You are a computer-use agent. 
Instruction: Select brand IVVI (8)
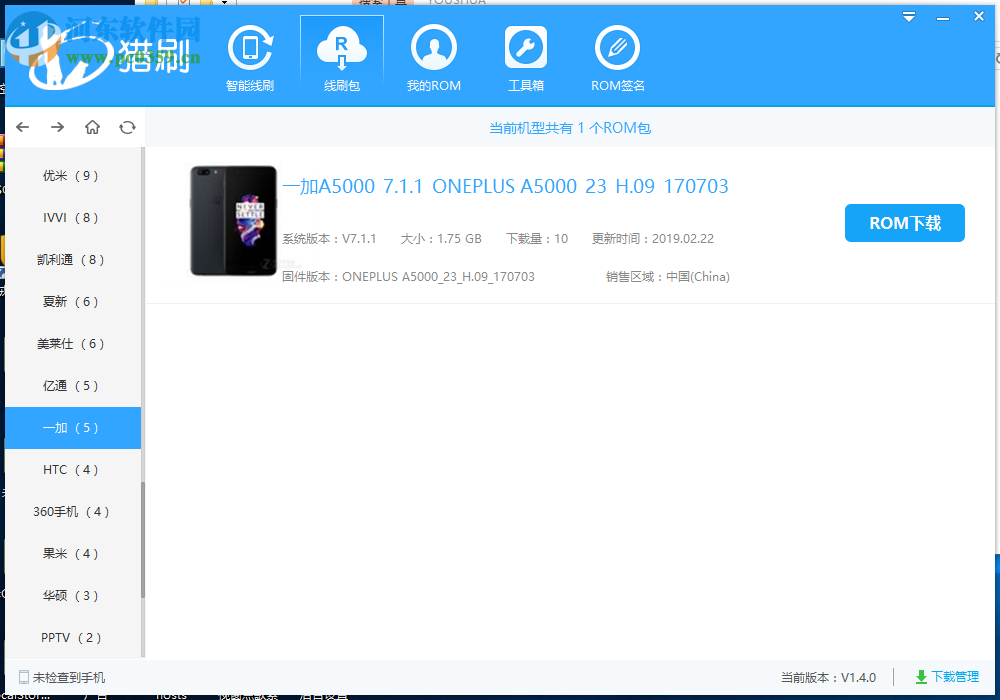coord(73,217)
